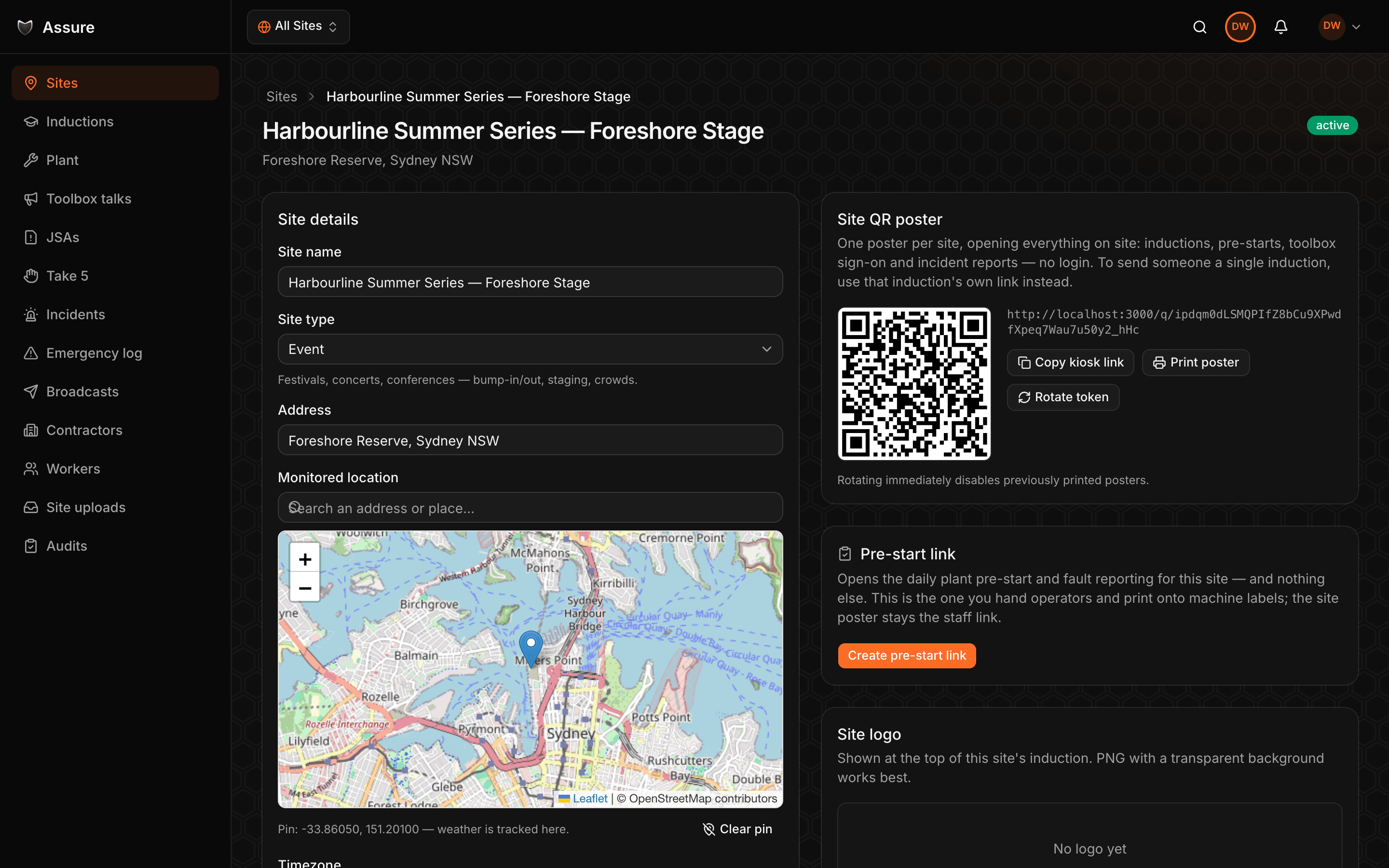Create a pre-start link

[x=907, y=656]
